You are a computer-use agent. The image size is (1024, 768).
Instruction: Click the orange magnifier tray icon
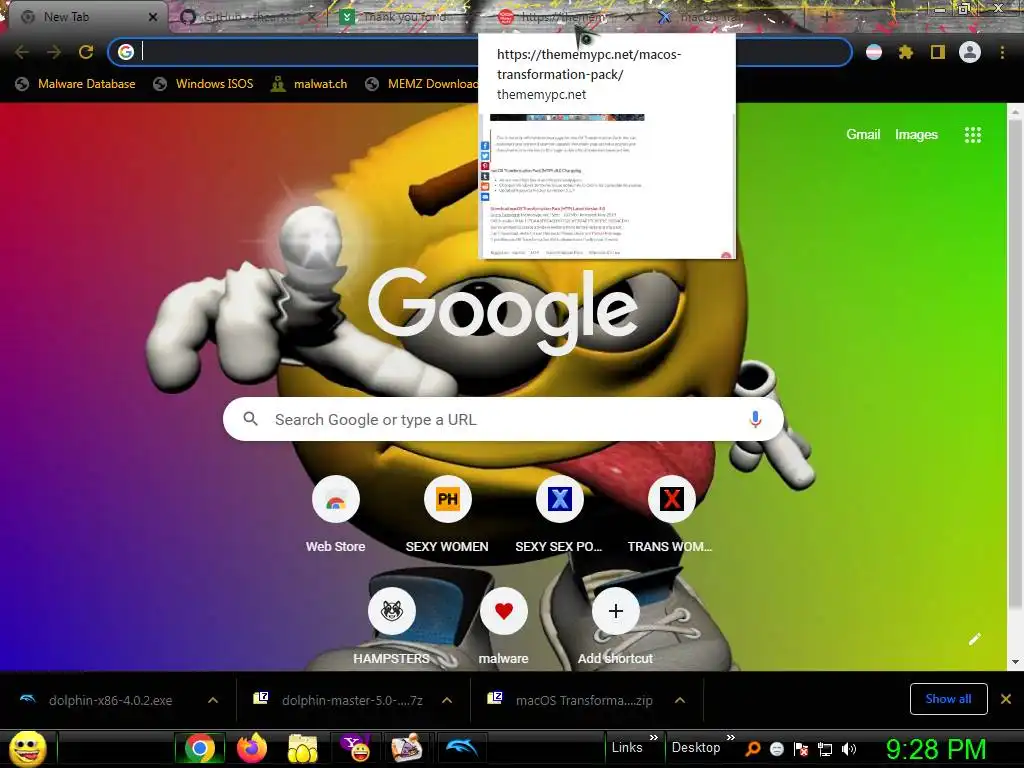[x=752, y=749]
